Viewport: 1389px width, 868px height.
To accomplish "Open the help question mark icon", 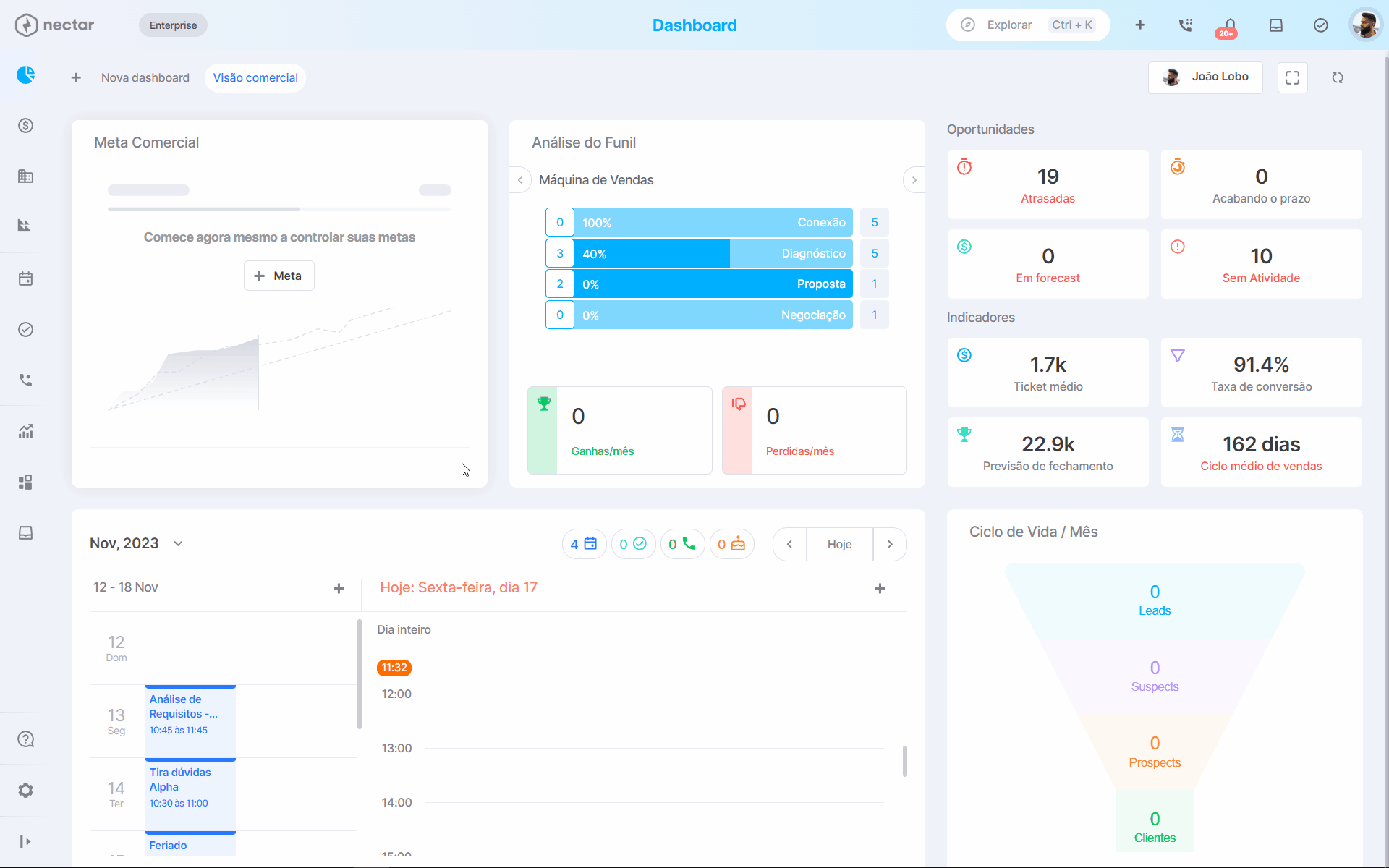I will click(x=26, y=739).
